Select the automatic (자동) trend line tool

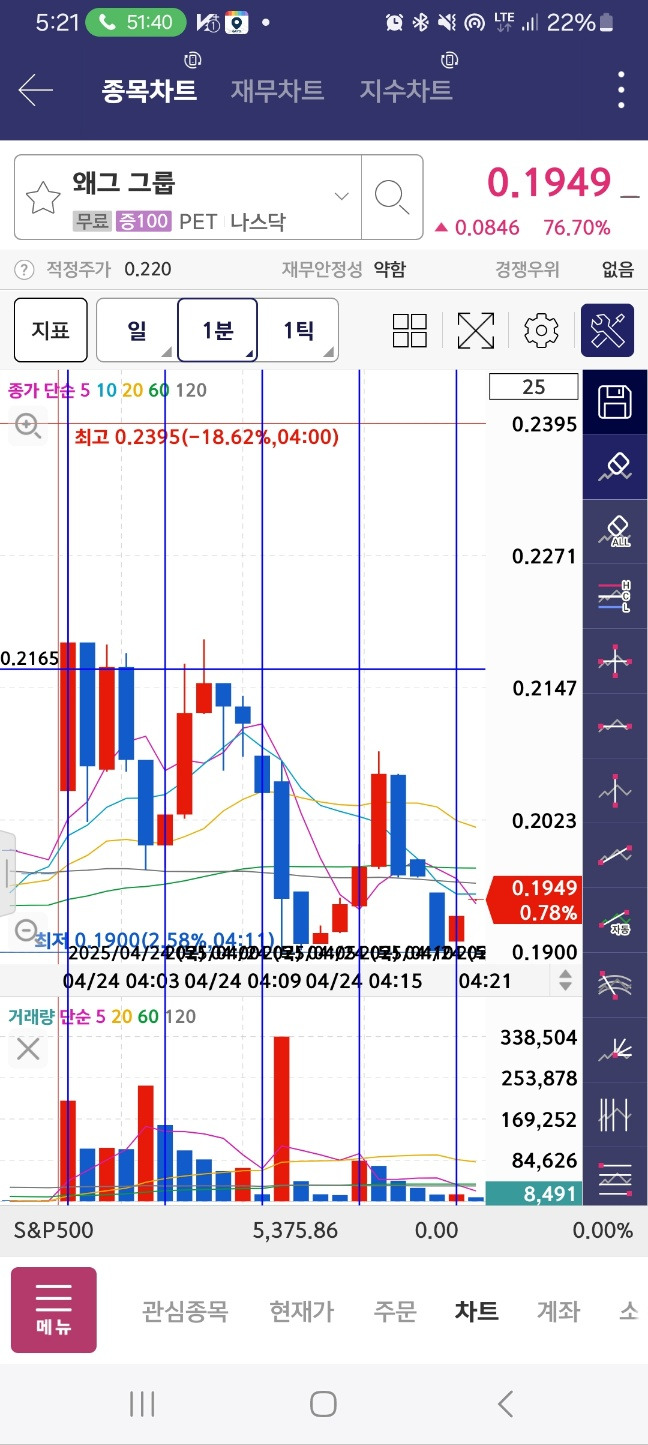(614, 919)
